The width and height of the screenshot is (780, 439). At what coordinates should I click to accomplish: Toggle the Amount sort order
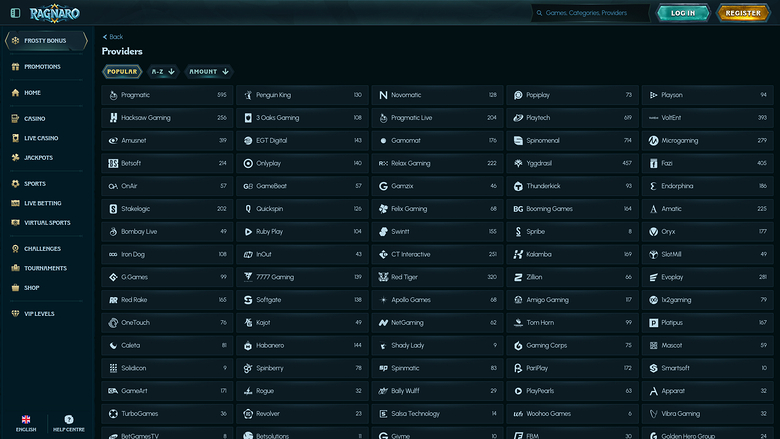click(x=209, y=72)
